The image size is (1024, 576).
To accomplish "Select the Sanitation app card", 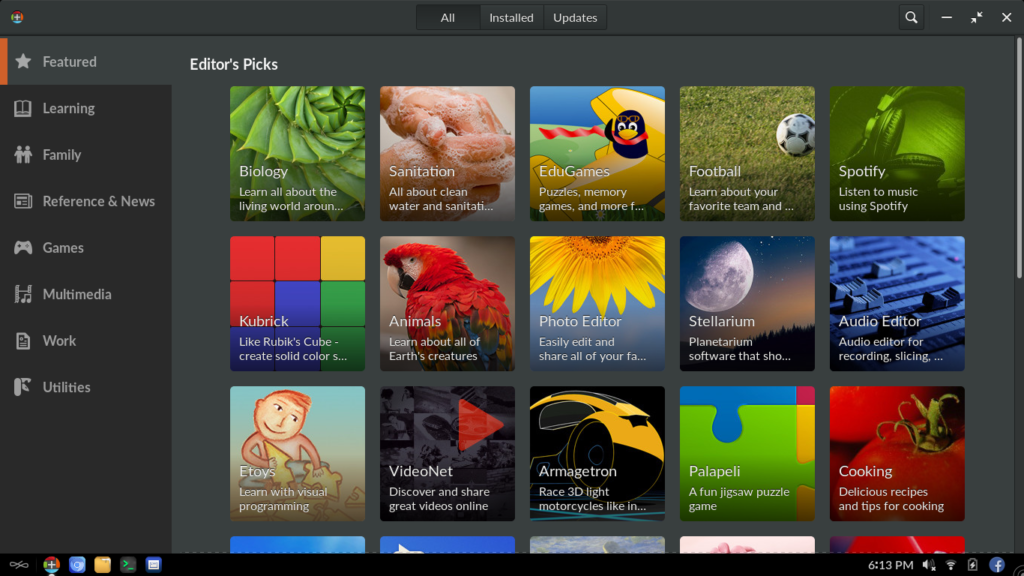I will 447,153.
